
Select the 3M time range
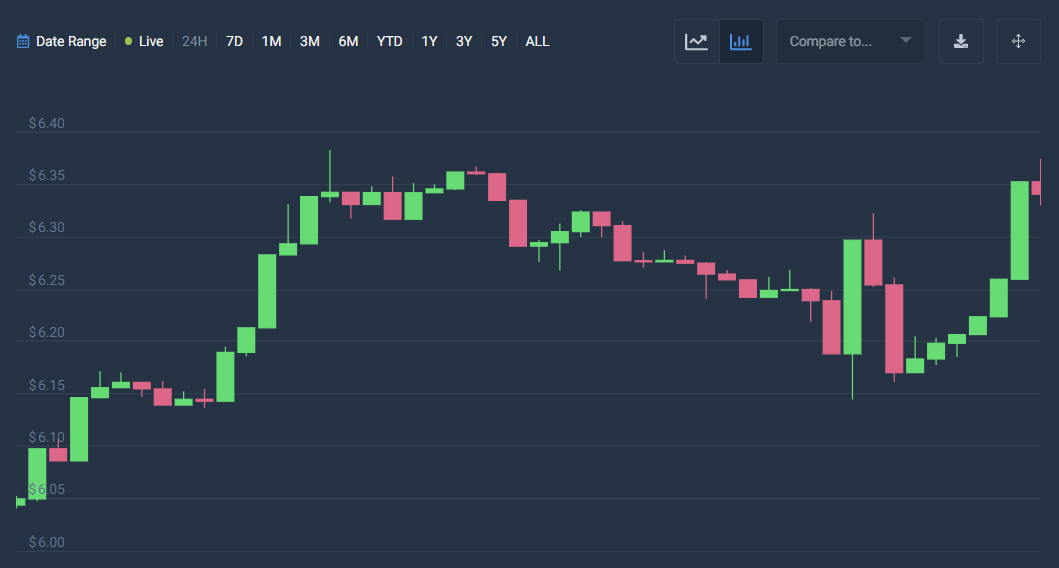click(x=309, y=41)
